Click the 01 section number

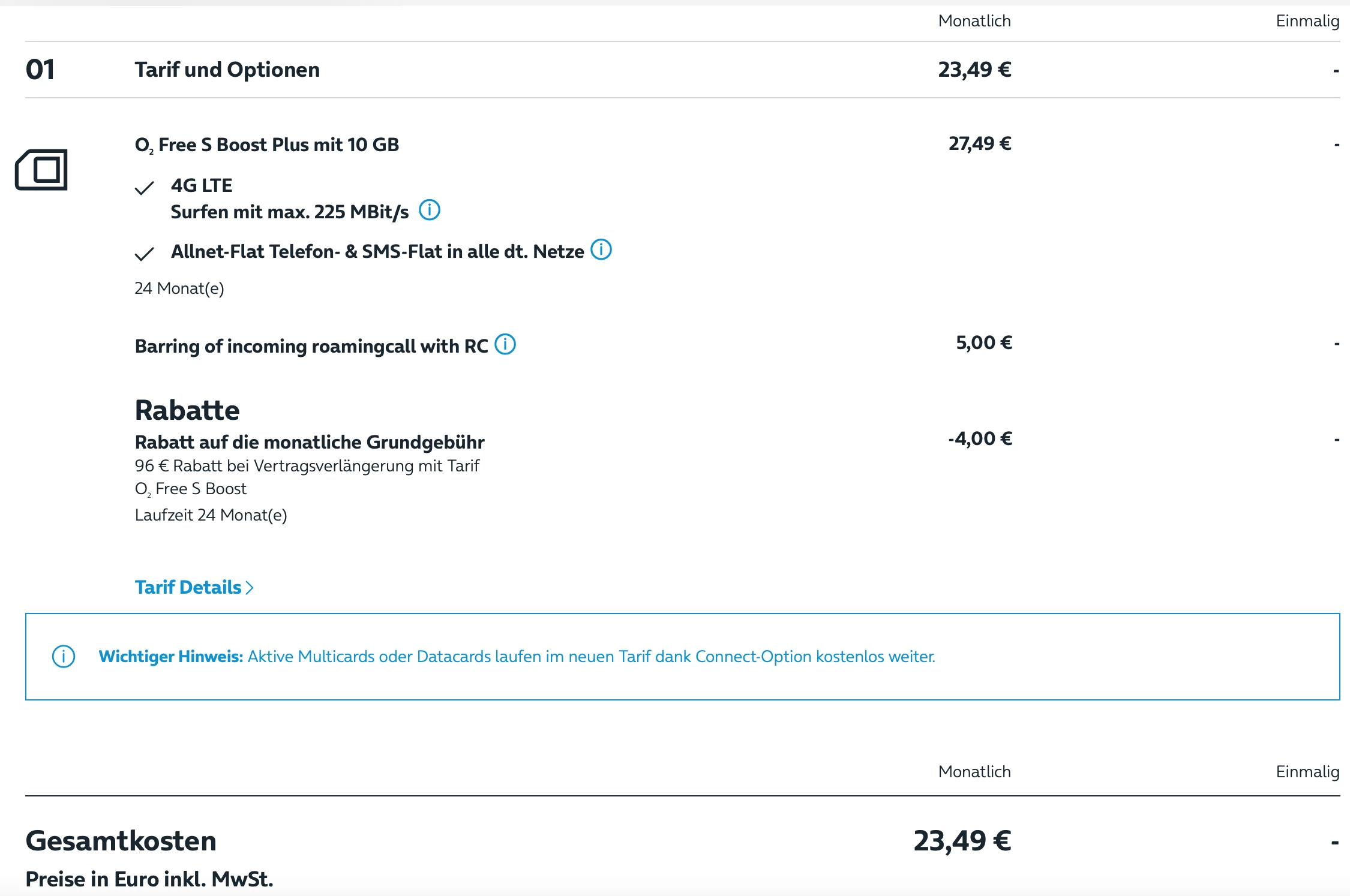tap(40, 70)
